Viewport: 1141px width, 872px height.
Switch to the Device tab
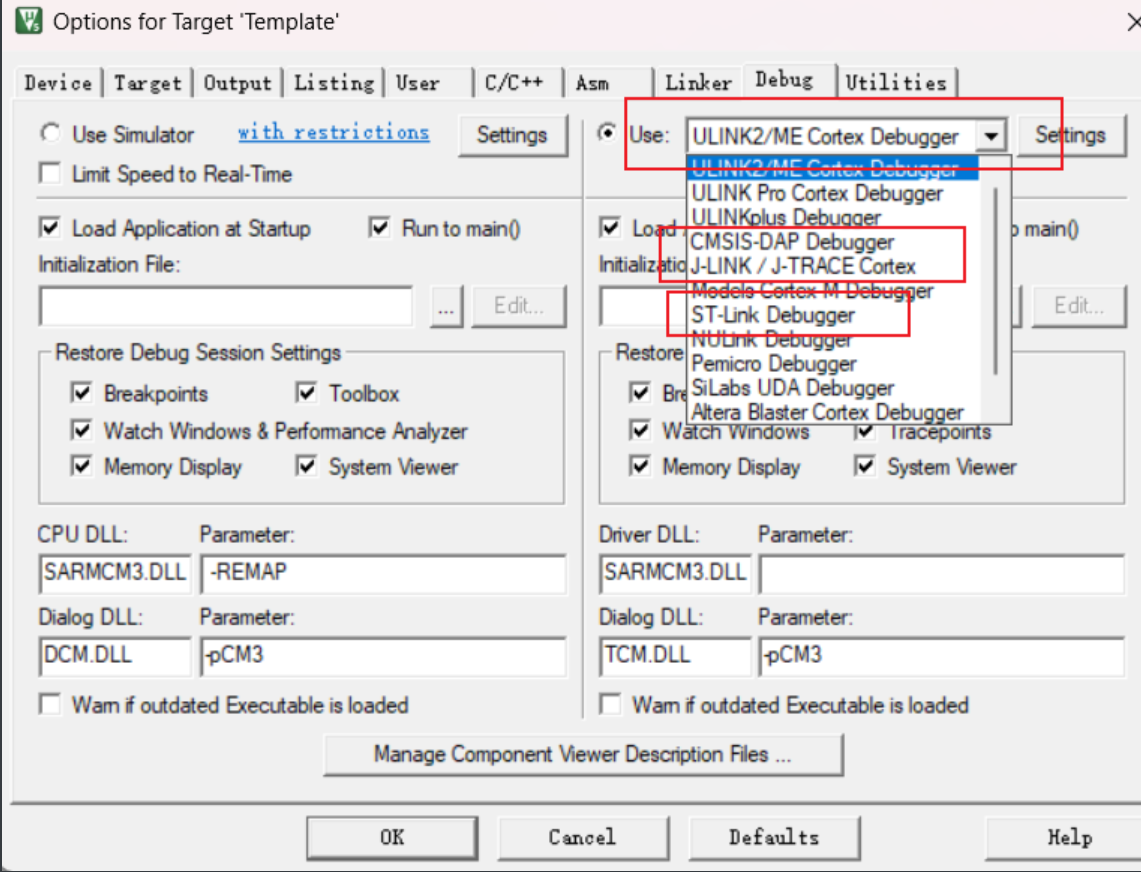tap(58, 83)
